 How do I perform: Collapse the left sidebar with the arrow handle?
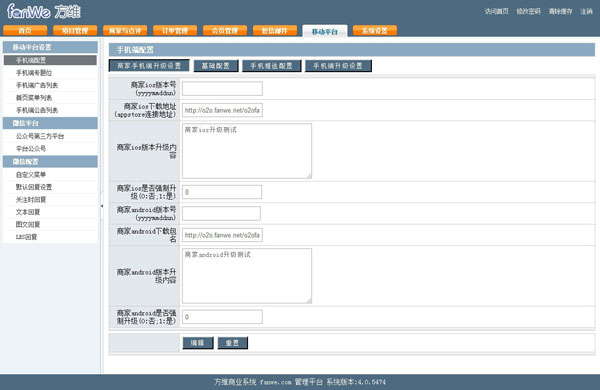point(102,206)
